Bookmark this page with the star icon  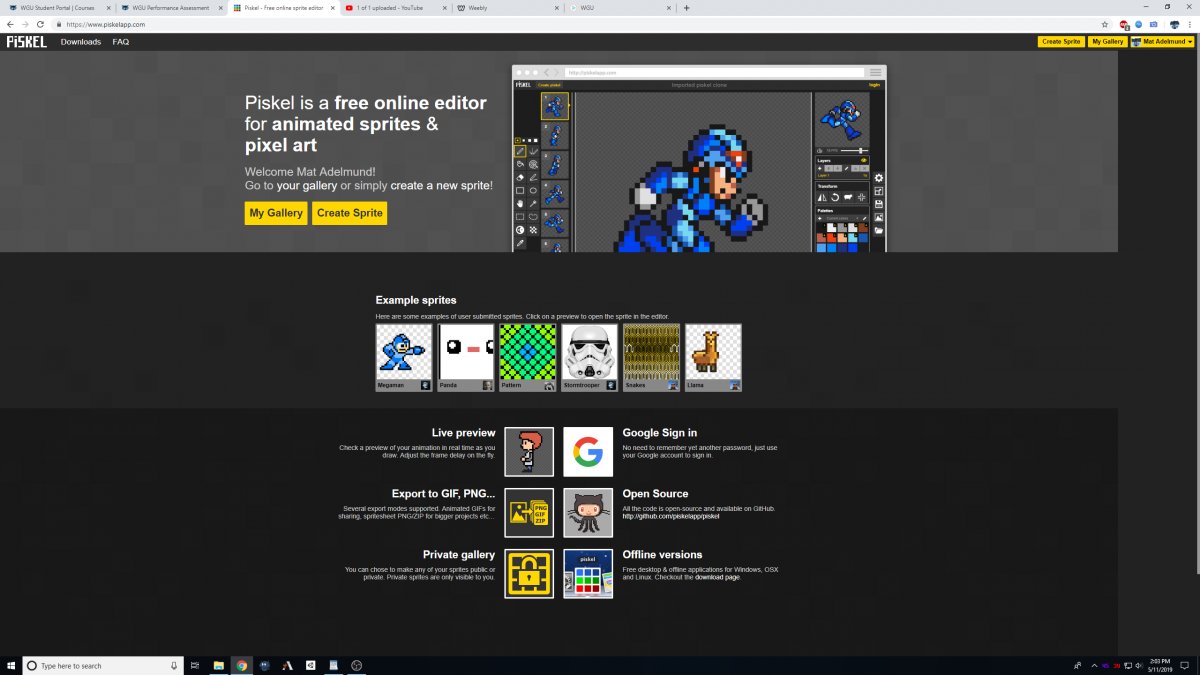coord(1104,24)
